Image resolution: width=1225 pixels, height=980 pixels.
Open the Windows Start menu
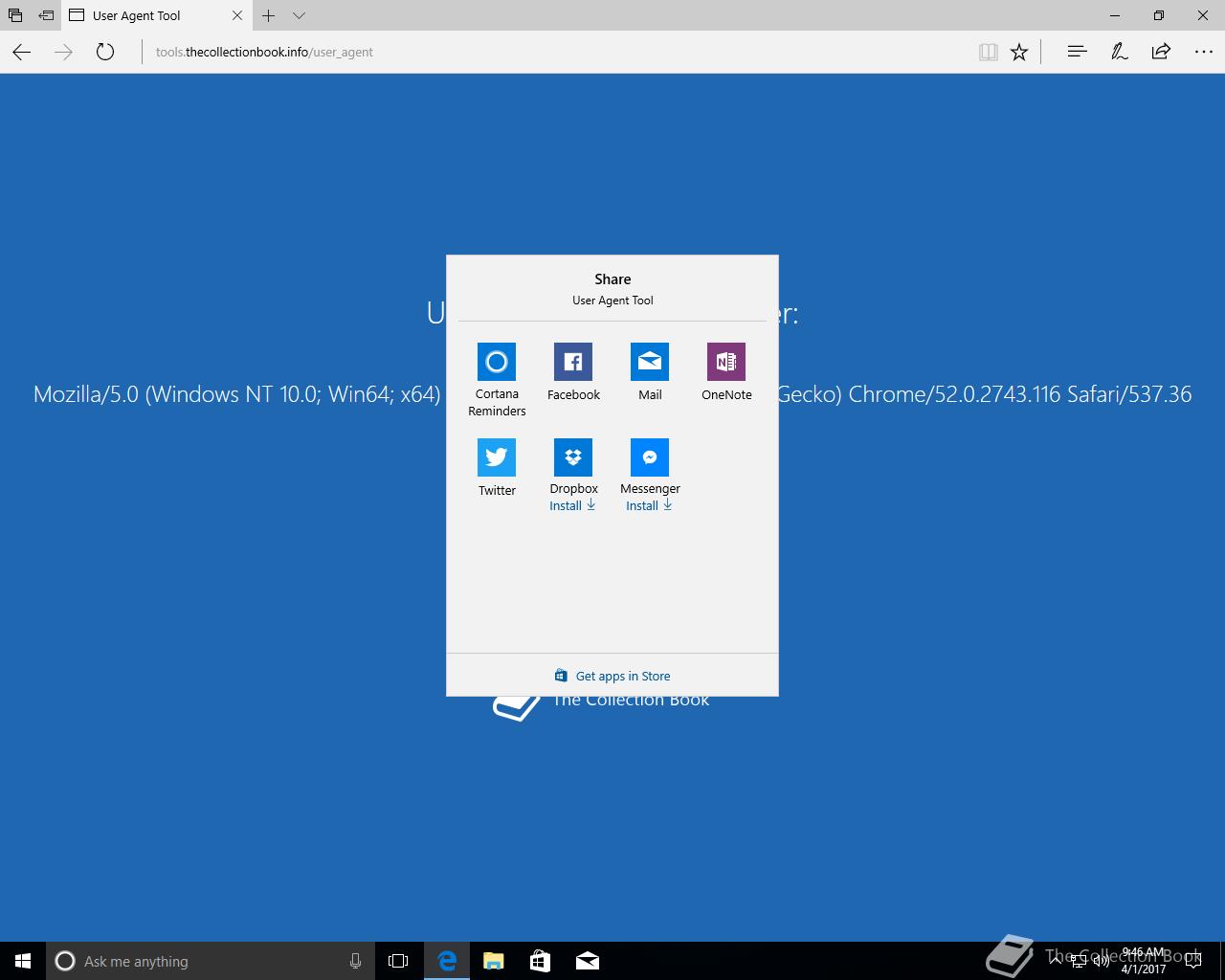[x=23, y=961]
